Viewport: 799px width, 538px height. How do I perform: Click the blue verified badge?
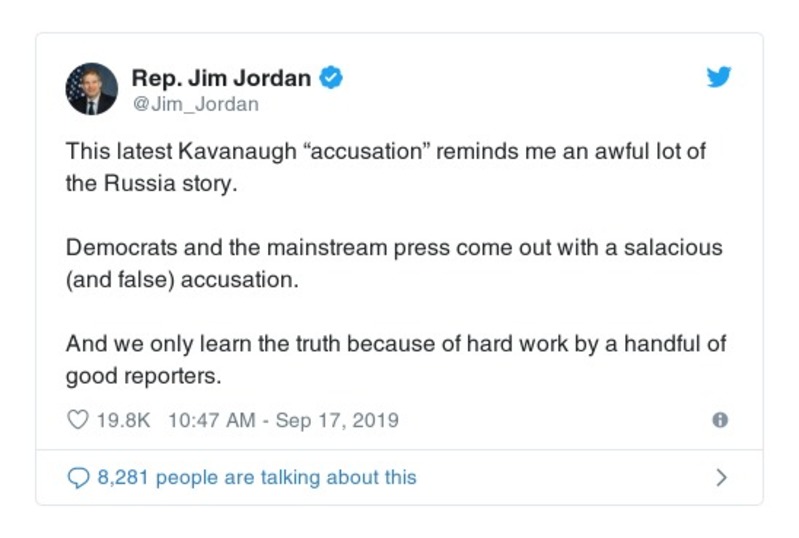[331, 78]
